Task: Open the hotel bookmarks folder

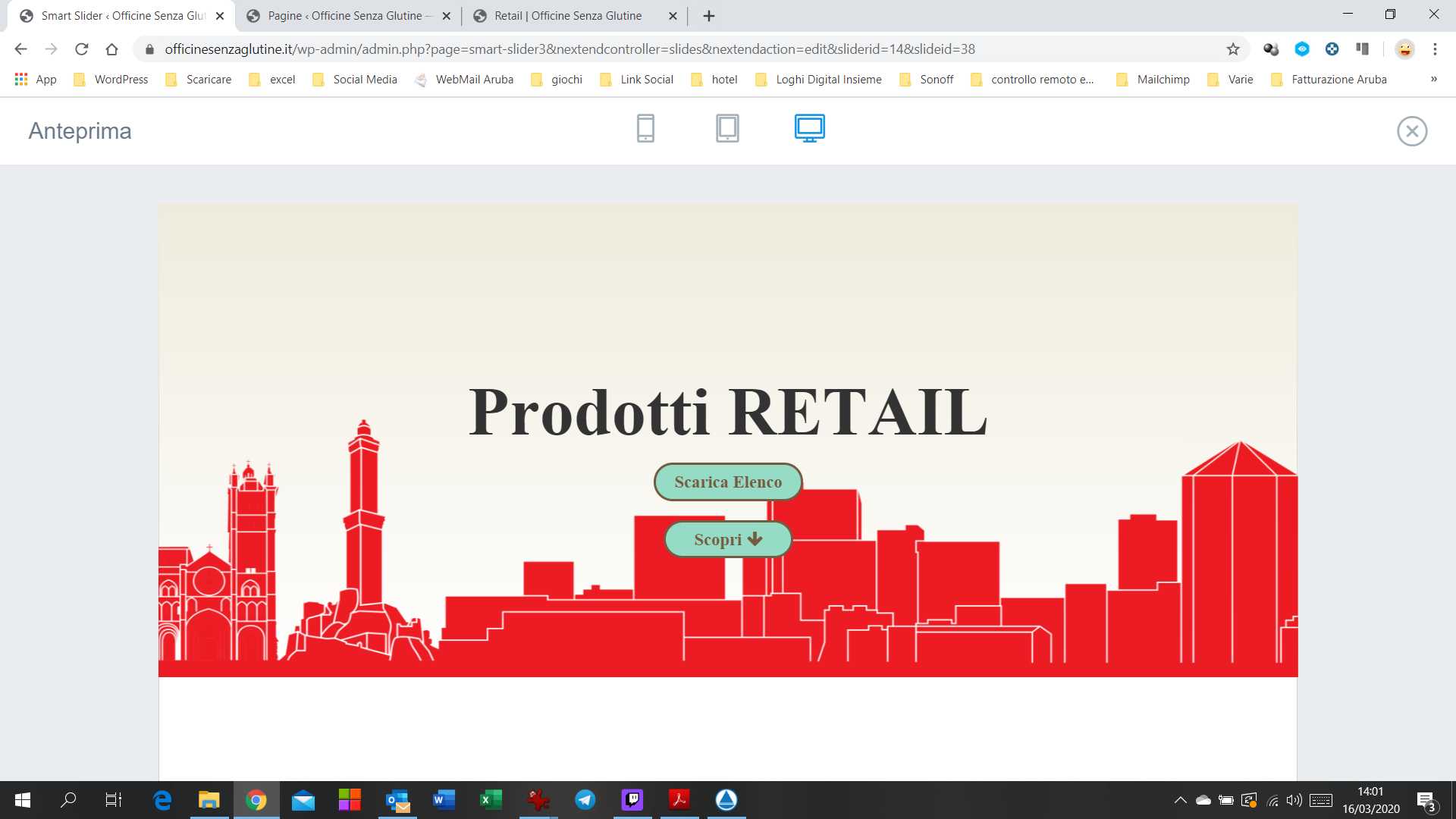Action: coord(714,80)
